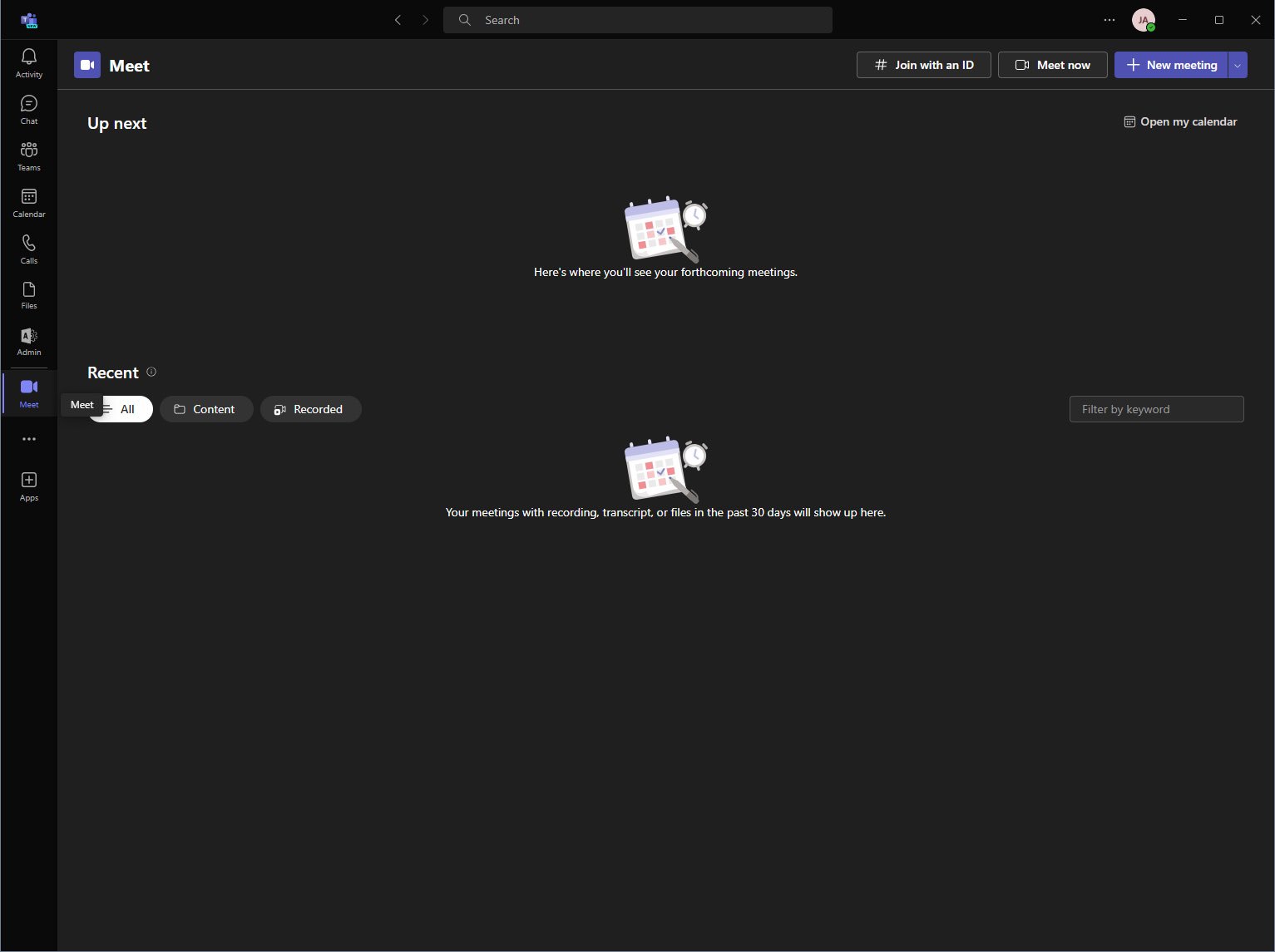Open the Activity feed
Image resolution: width=1275 pixels, height=952 pixels.
point(29,63)
